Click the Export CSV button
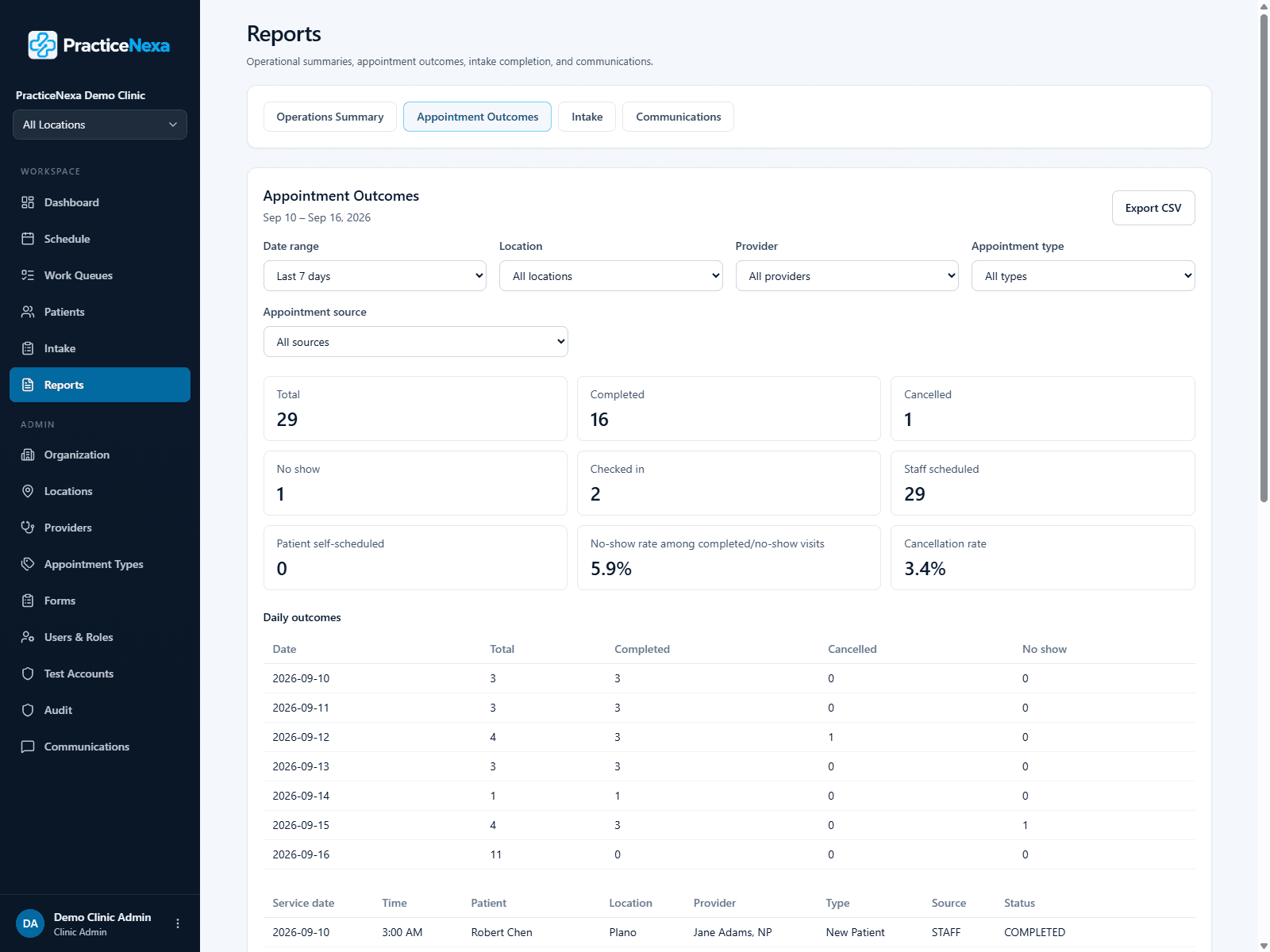The width and height of the screenshot is (1270, 952). [1153, 208]
